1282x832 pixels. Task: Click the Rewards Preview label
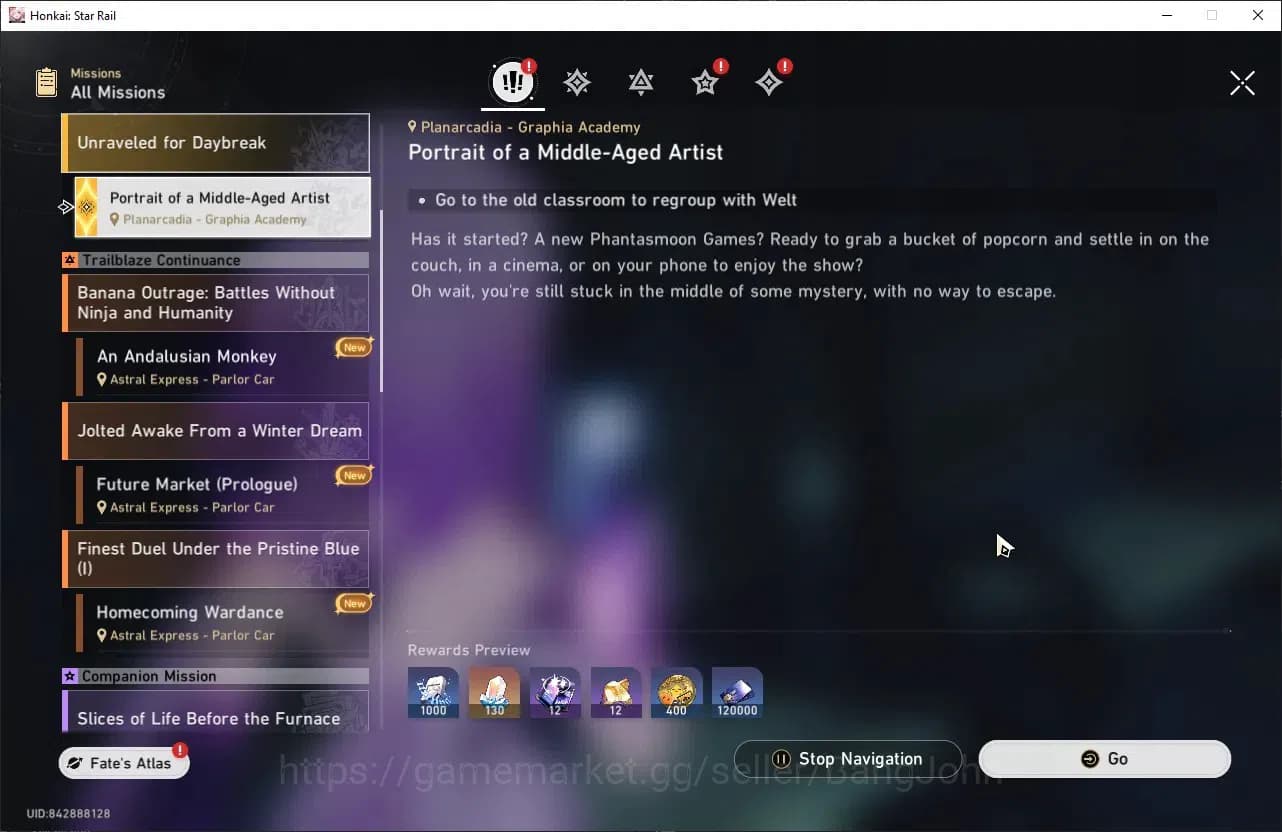tap(469, 650)
